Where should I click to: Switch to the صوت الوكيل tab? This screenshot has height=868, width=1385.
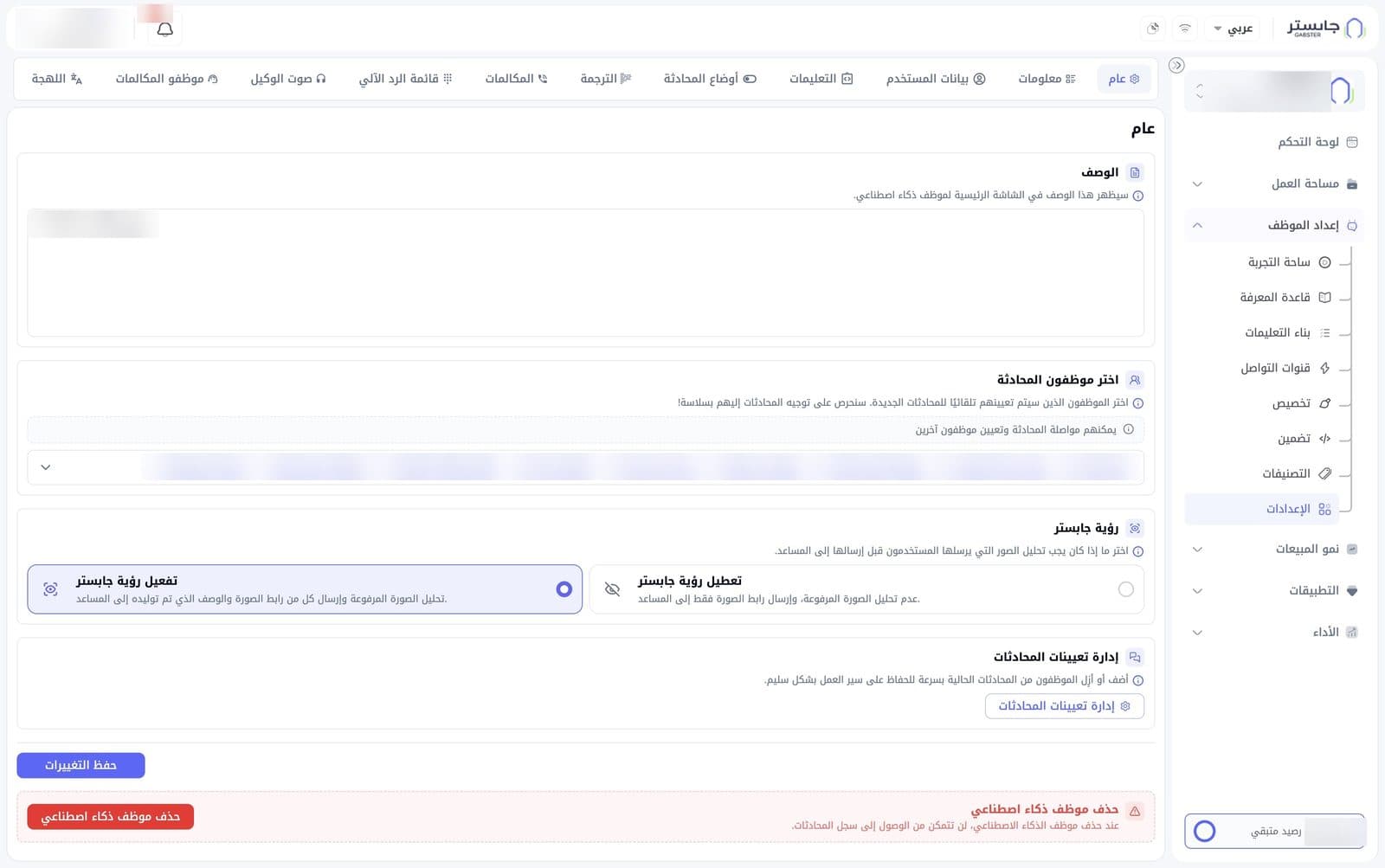(x=288, y=79)
